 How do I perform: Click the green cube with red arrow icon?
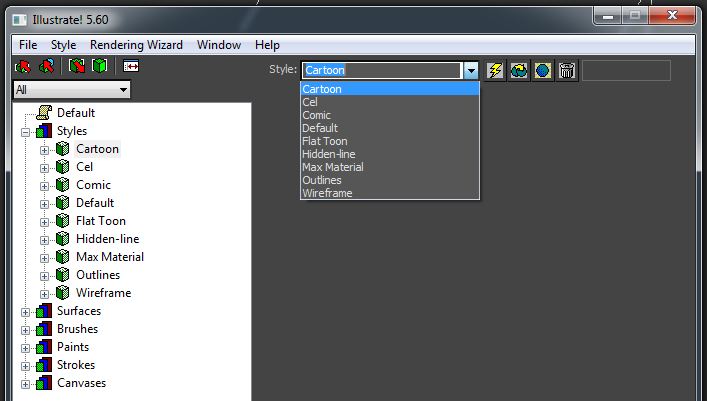coord(77,66)
